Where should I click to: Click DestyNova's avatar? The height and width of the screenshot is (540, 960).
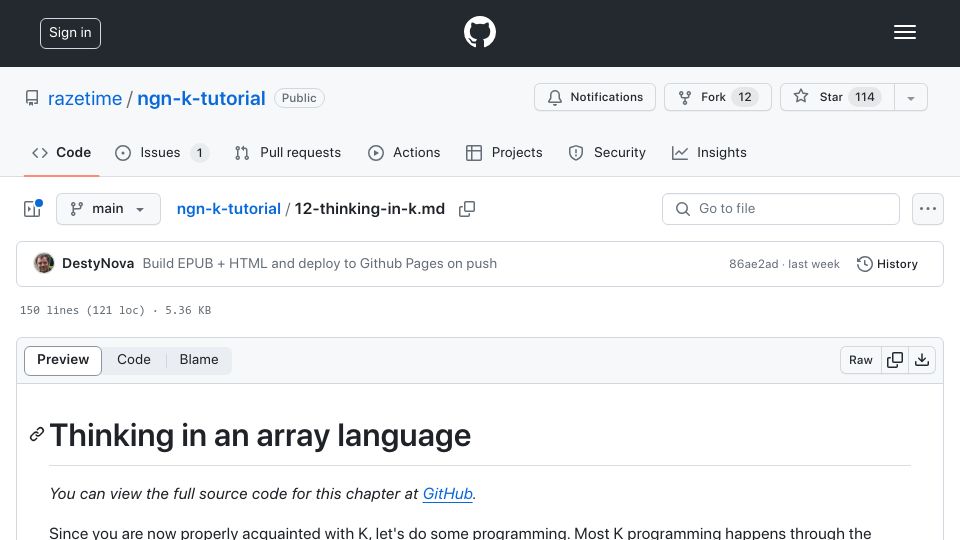pos(44,263)
